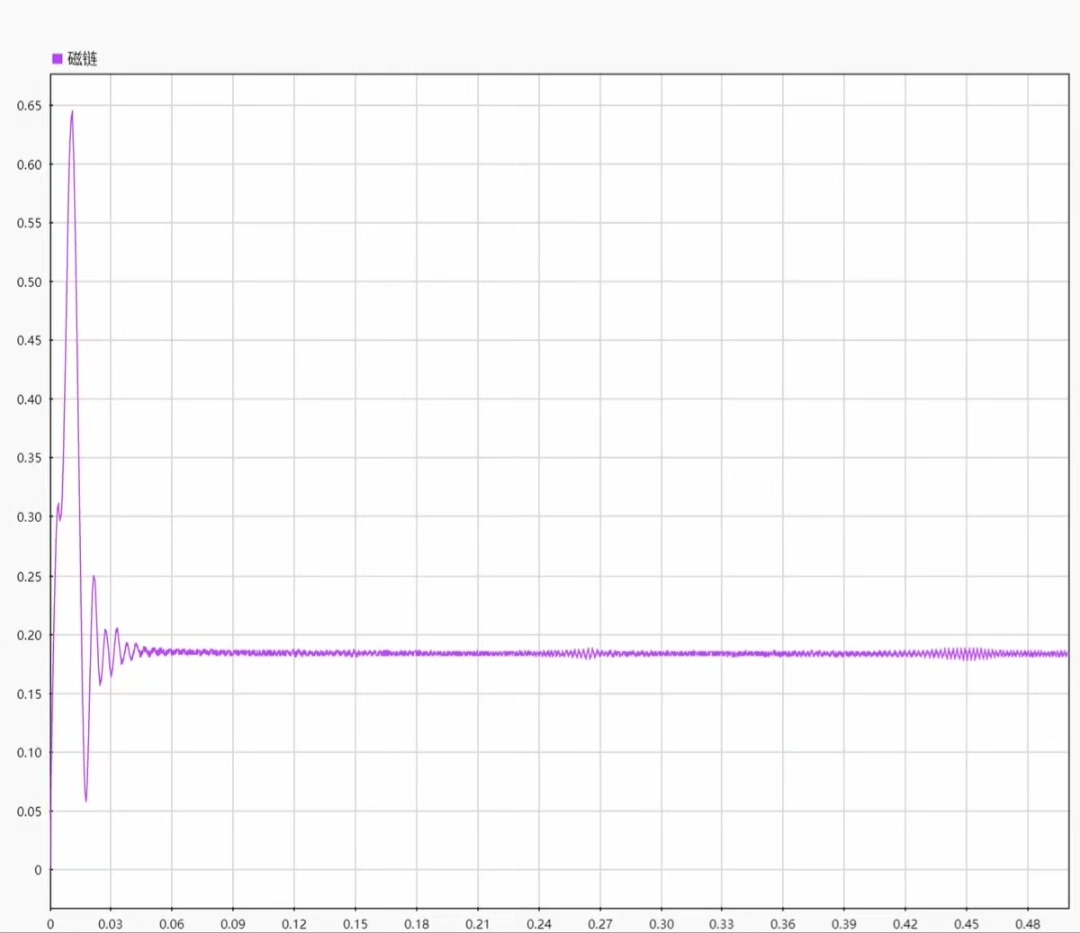Click the y-axis value 0.20

tap(29, 635)
